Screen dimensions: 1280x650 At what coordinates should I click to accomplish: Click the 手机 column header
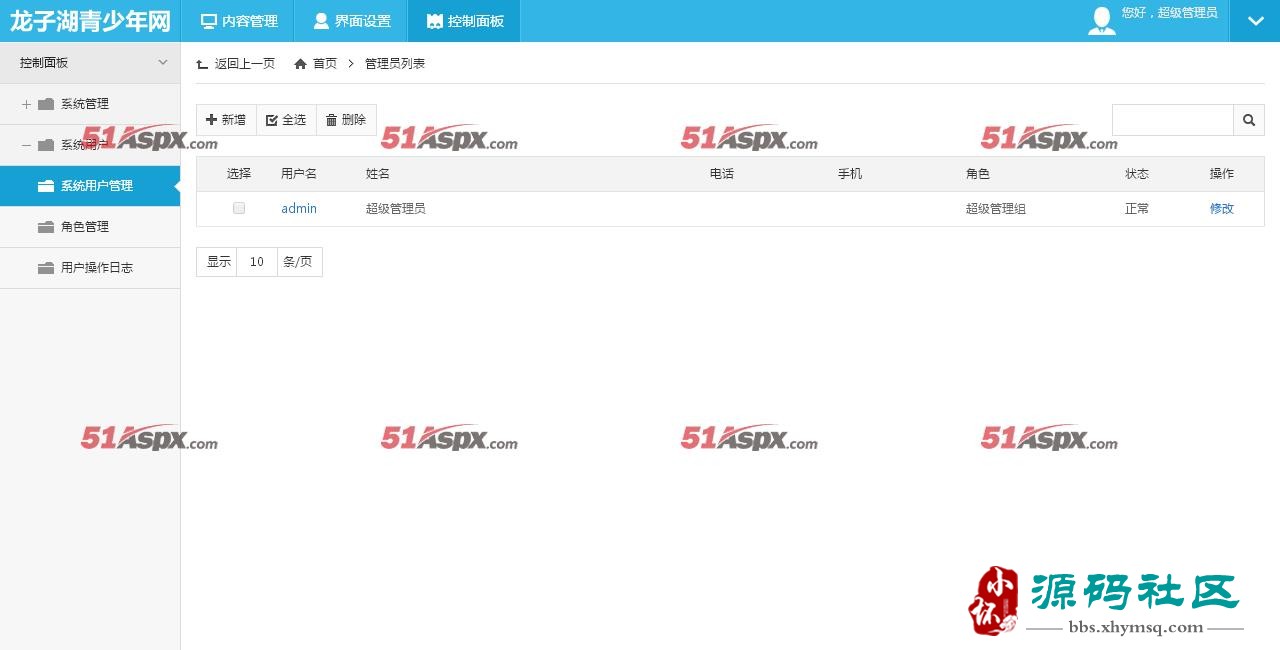coord(850,173)
